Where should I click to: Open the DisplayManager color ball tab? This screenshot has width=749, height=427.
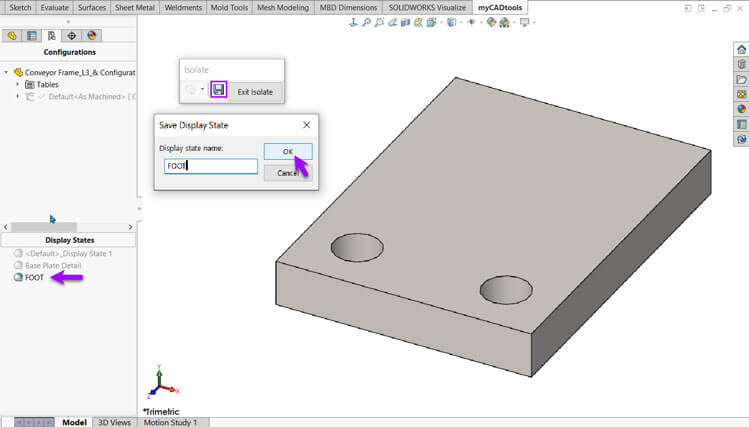pos(91,36)
